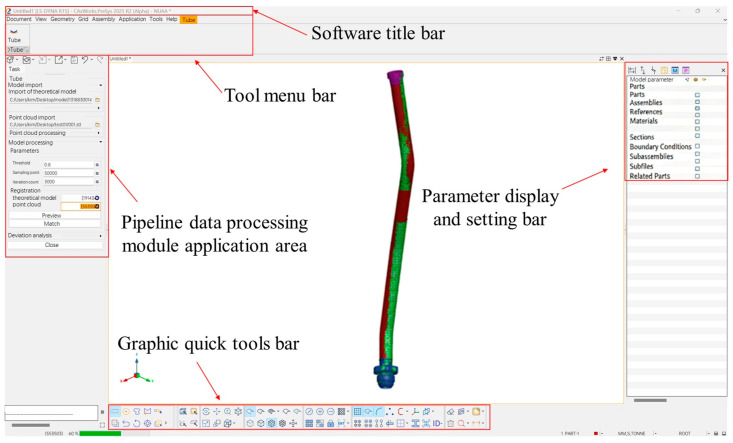Click the export icon above Task panel
733x443 pixels.
[x=59, y=59]
